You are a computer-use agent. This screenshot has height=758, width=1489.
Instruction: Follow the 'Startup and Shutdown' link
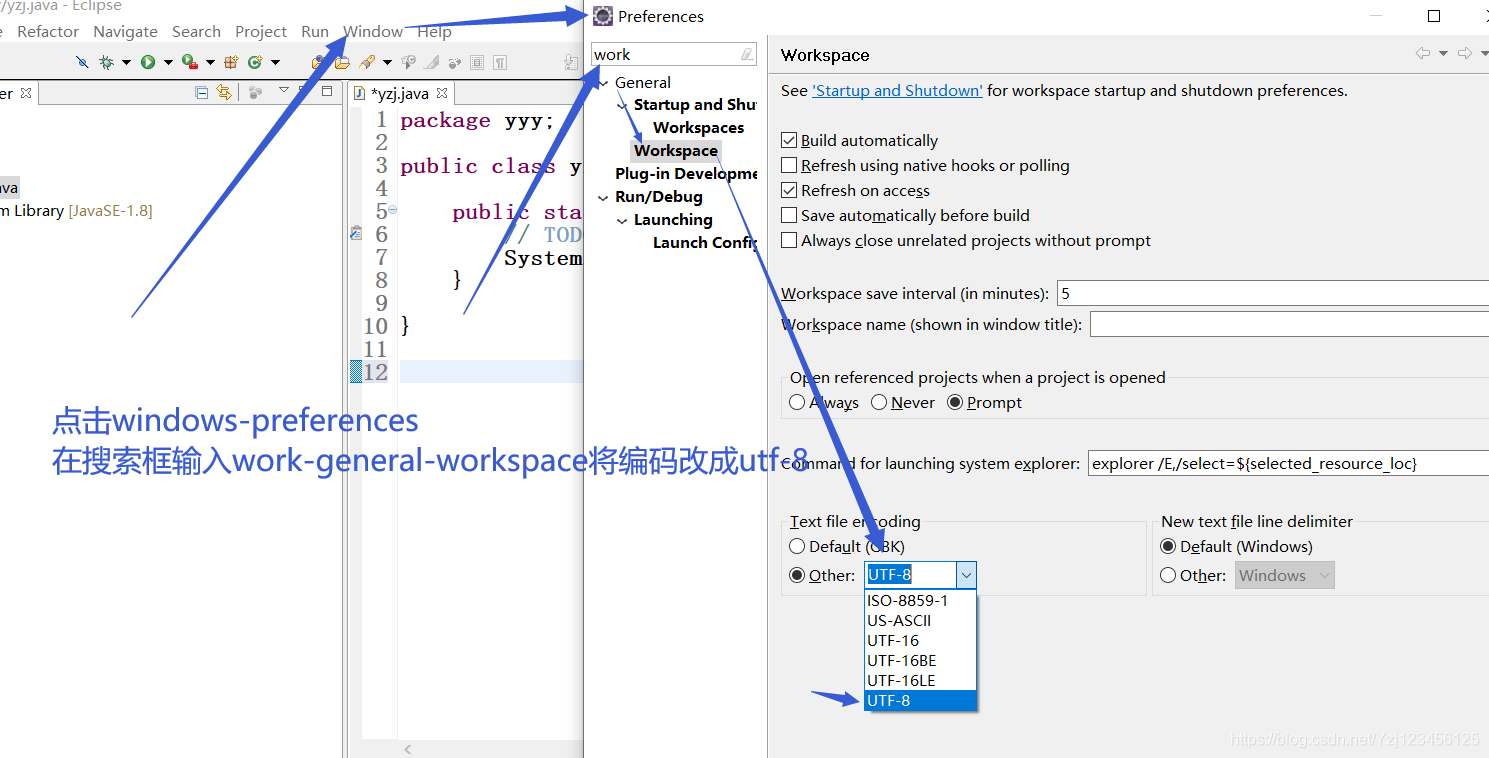[897, 90]
